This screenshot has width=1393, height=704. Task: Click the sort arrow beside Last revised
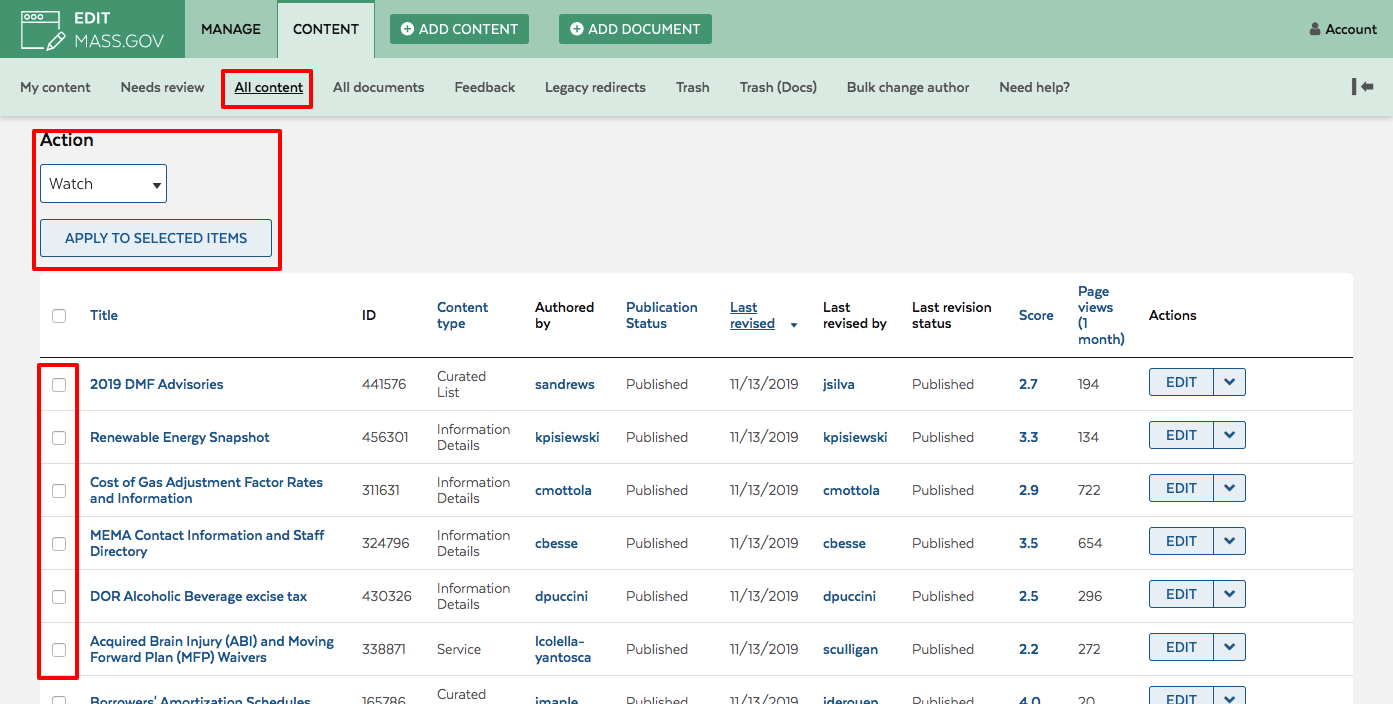click(794, 325)
